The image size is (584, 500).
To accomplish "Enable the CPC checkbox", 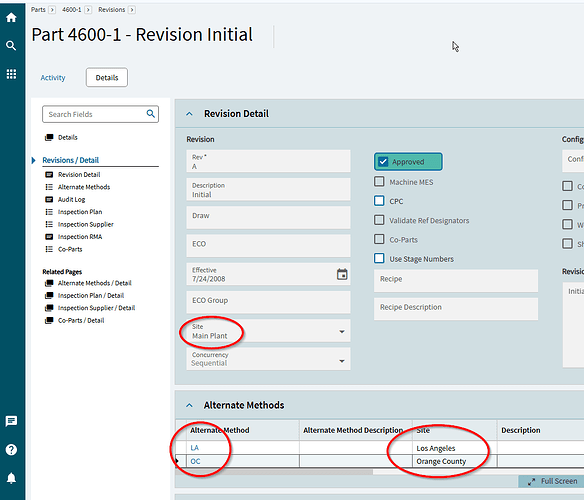I will pyautogui.click(x=379, y=201).
